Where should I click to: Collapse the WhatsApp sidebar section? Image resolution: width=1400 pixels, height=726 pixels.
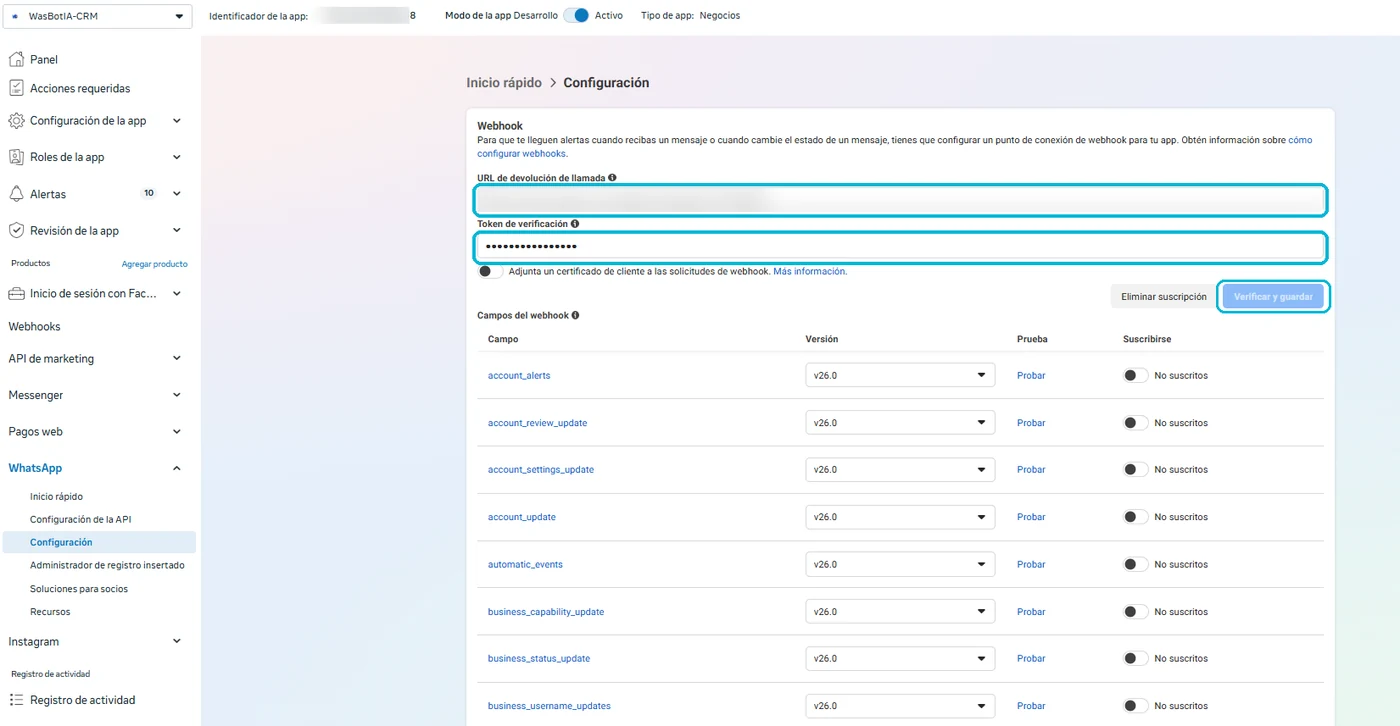click(177, 468)
